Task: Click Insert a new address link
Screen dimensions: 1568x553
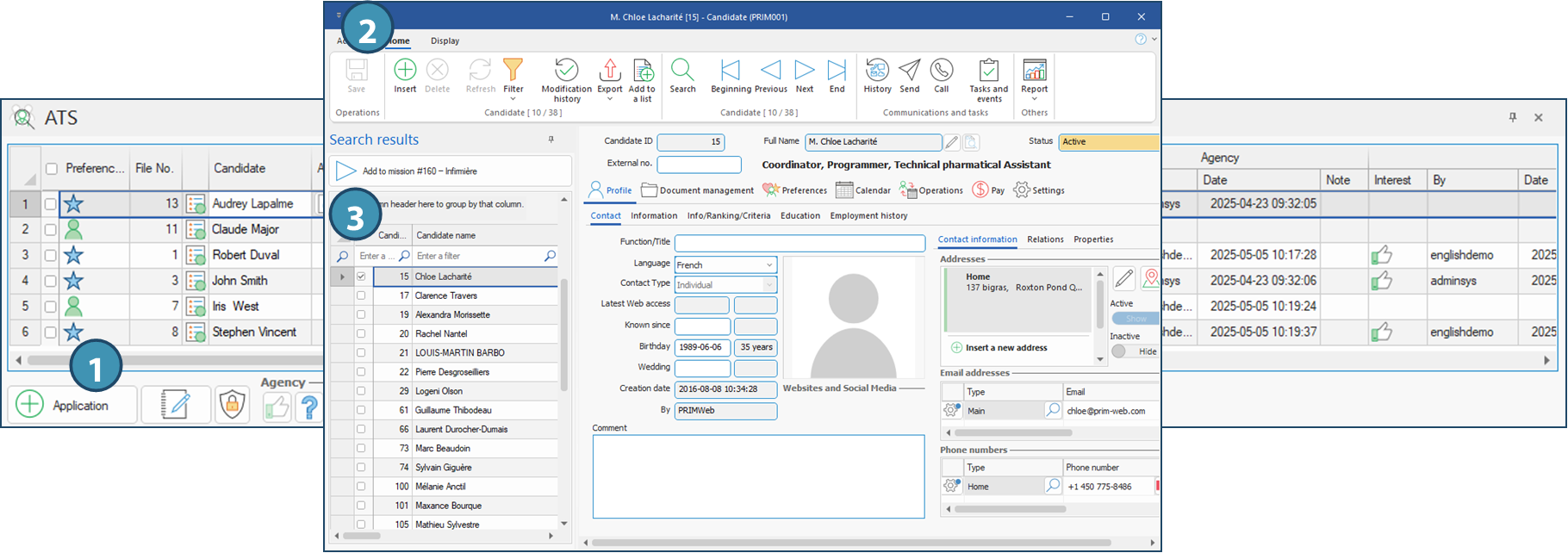Action: [x=1005, y=348]
